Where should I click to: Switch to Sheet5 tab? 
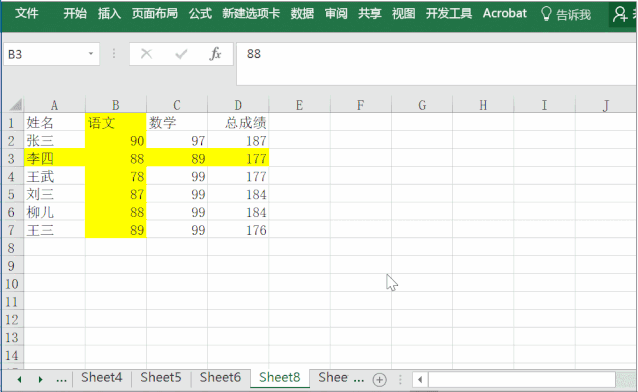coord(160,378)
